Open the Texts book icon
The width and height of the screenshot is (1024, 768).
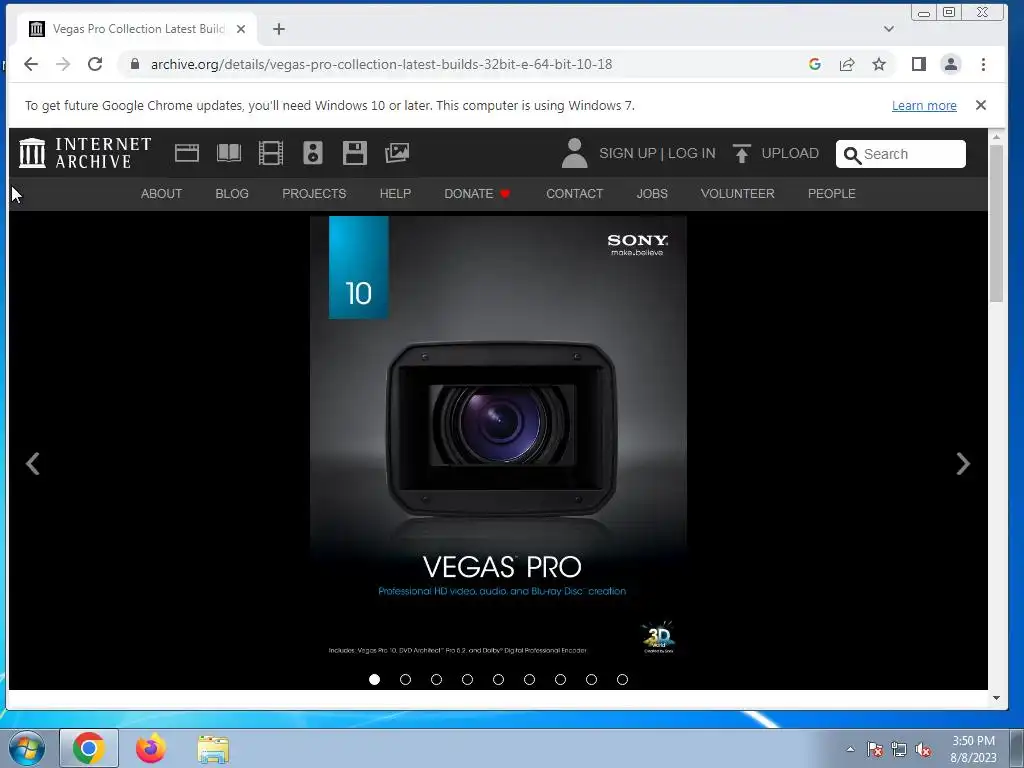tap(229, 153)
